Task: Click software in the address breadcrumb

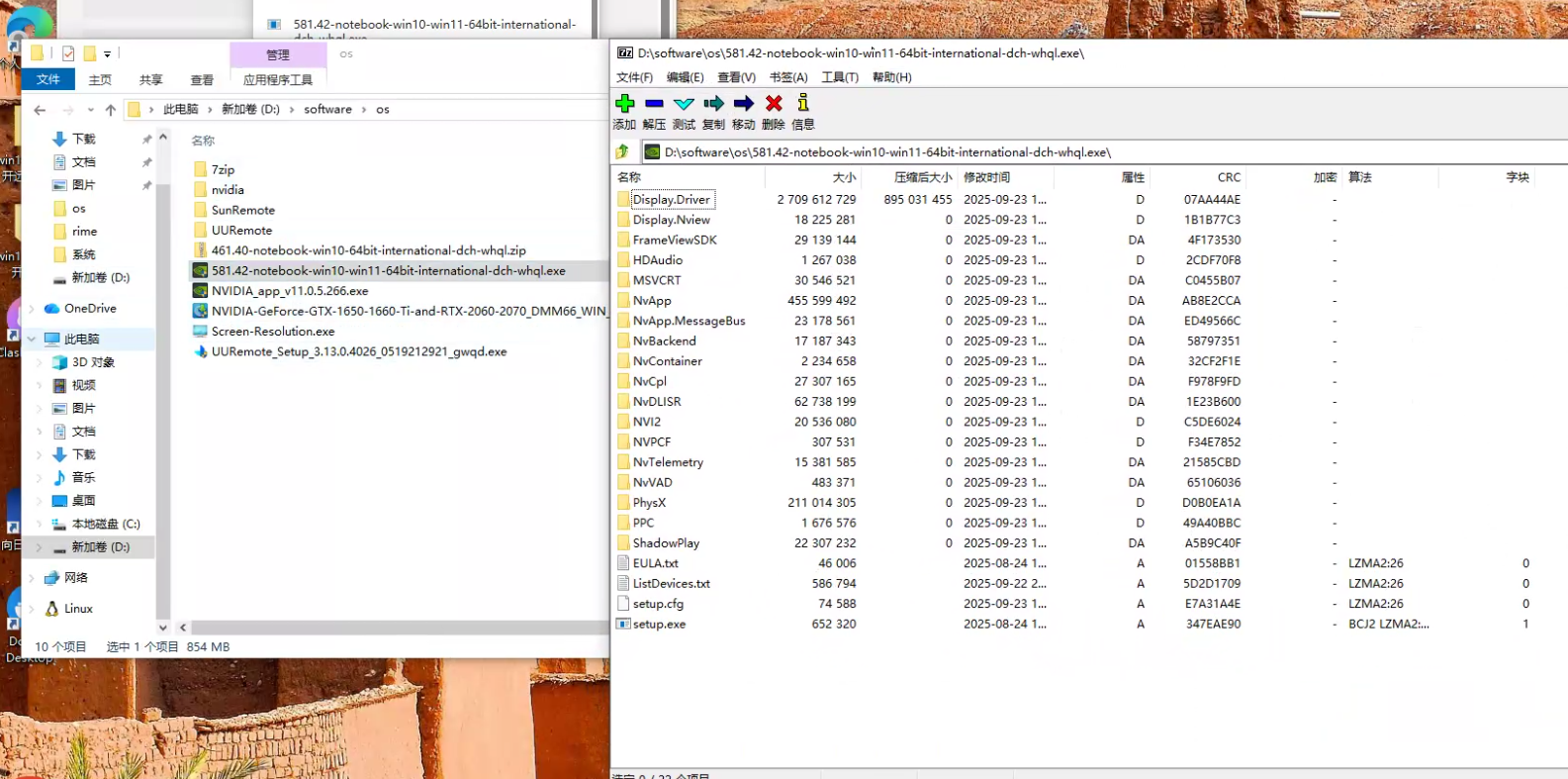Action: click(327, 110)
